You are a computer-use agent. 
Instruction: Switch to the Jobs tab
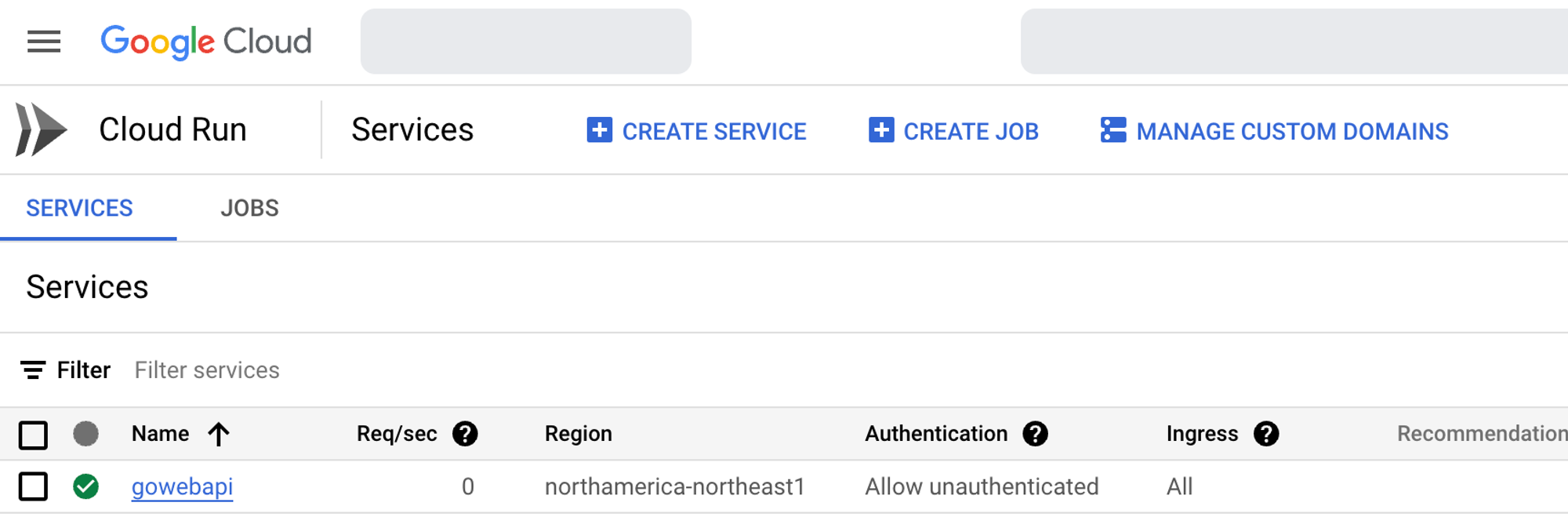(249, 208)
